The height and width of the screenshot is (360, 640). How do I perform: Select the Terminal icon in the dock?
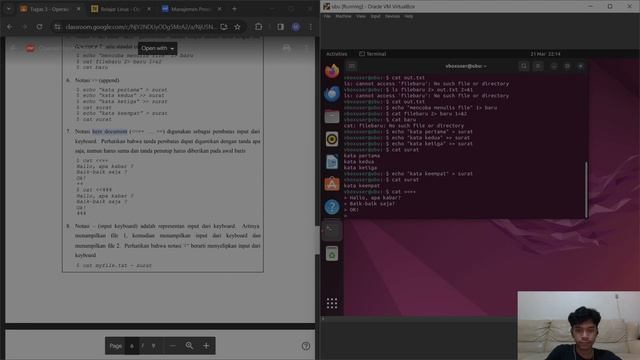click(x=332, y=231)
